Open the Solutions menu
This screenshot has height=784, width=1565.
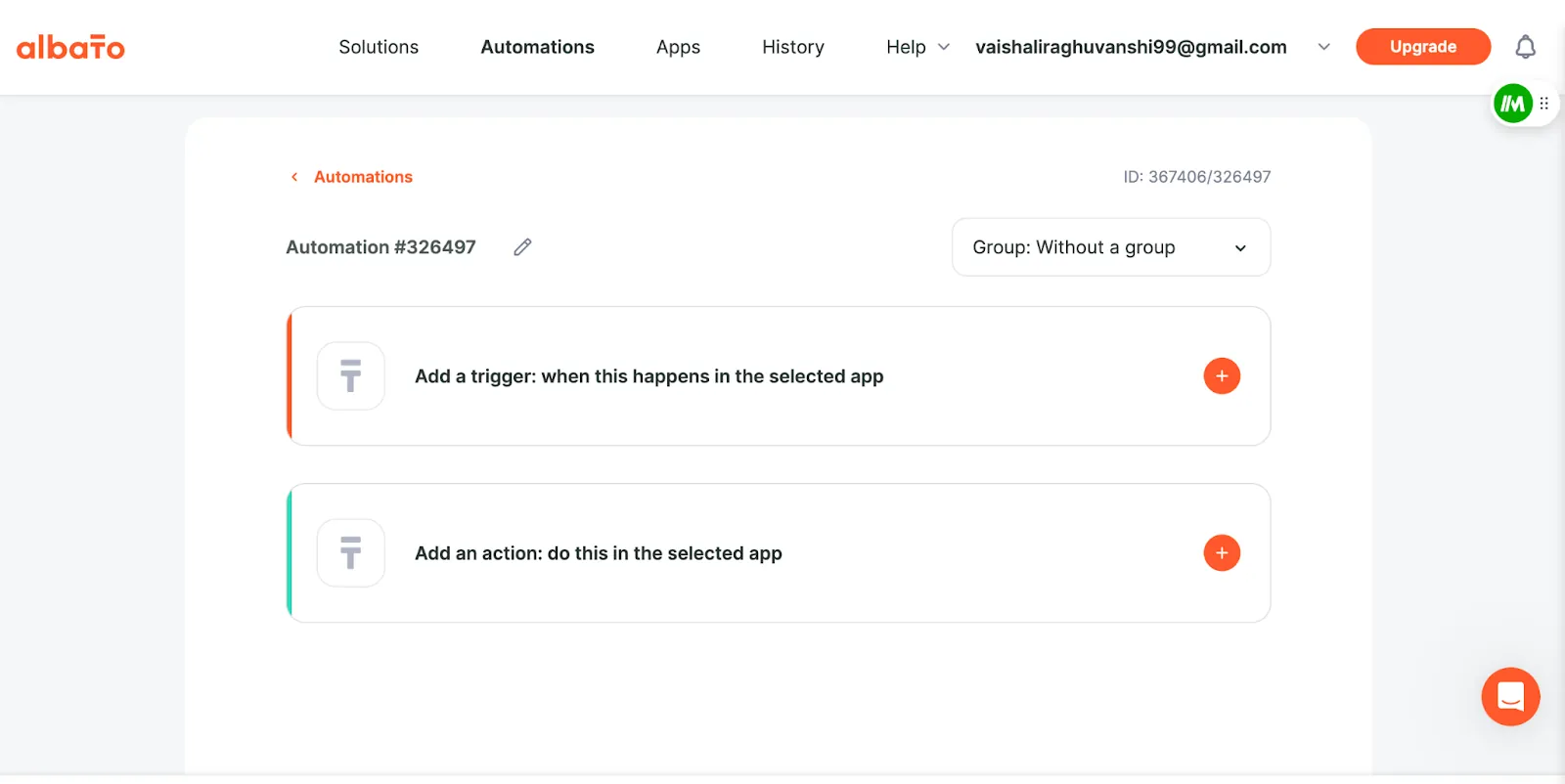(379, 47)
